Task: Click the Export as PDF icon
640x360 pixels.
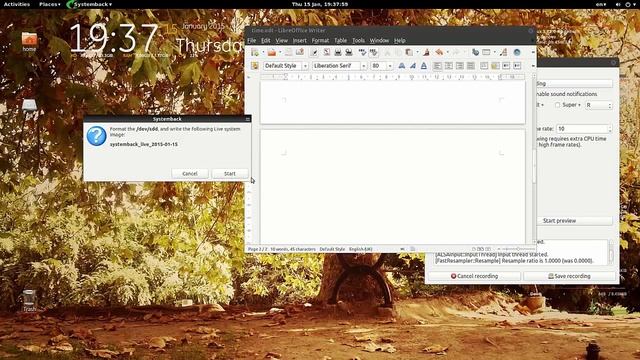Action: click(327, 52)
